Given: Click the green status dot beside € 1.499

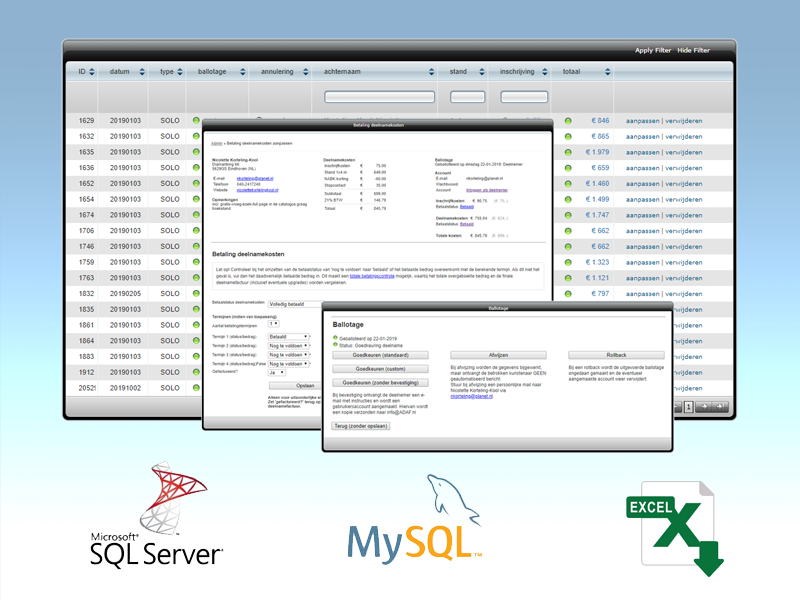Looking at the screenshot, I should tap(568, 199).
